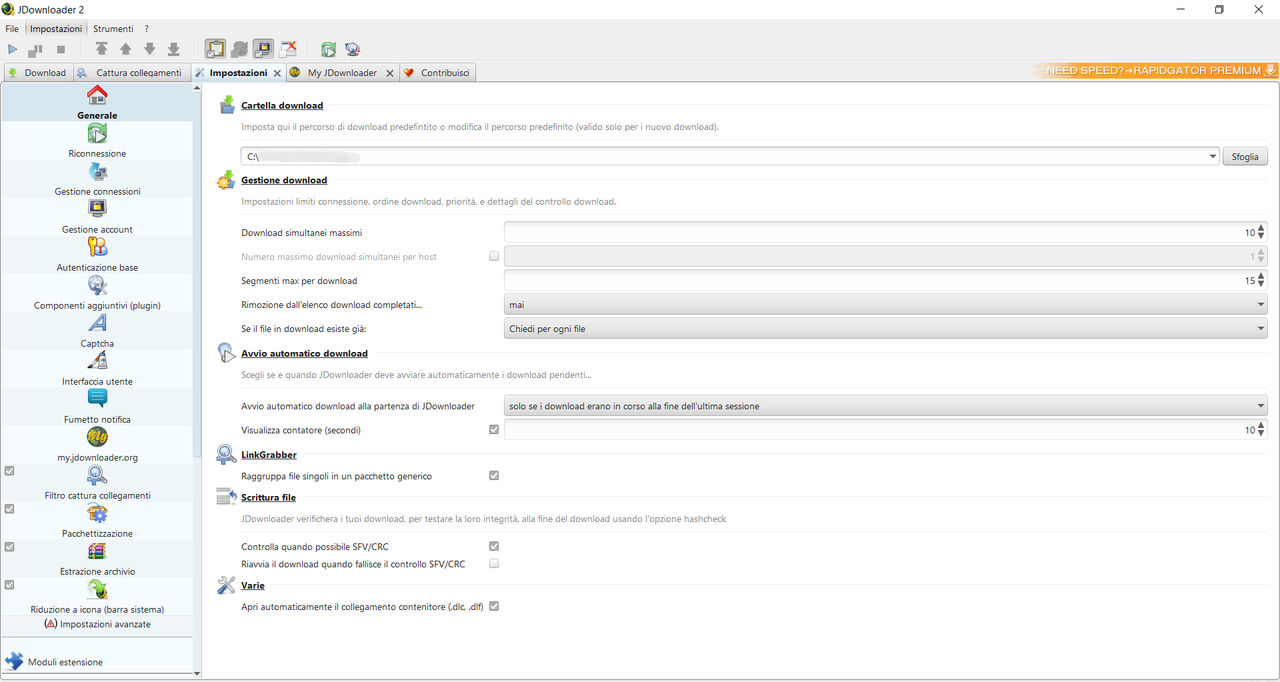Screen dimensions: 1280x682
Task: Move selection up one position
Action: (x=126, y=49)
